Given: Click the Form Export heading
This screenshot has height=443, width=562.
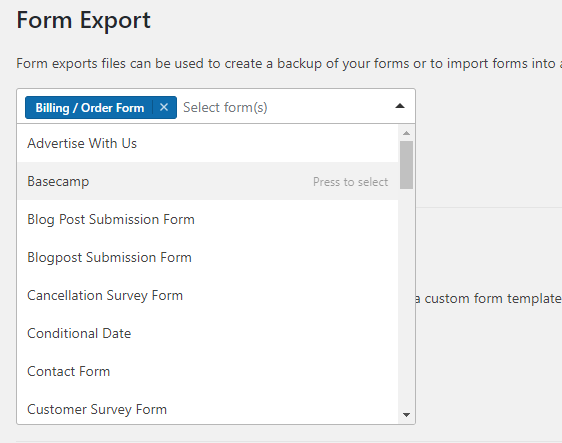Looking at the screenshot, I should click(x=83, y=20).
